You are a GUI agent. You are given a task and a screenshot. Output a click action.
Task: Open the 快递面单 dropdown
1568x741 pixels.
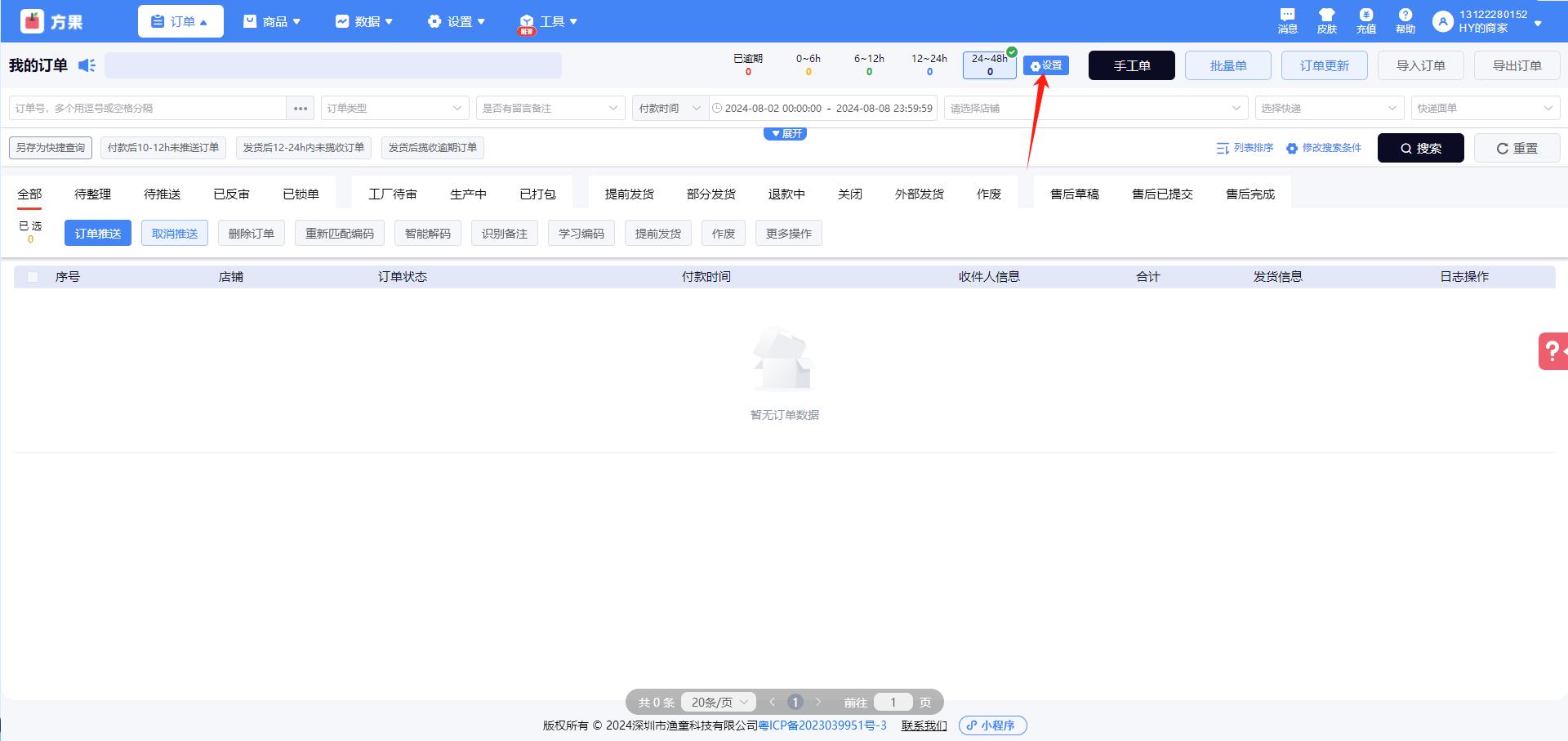click(1485, 109)
